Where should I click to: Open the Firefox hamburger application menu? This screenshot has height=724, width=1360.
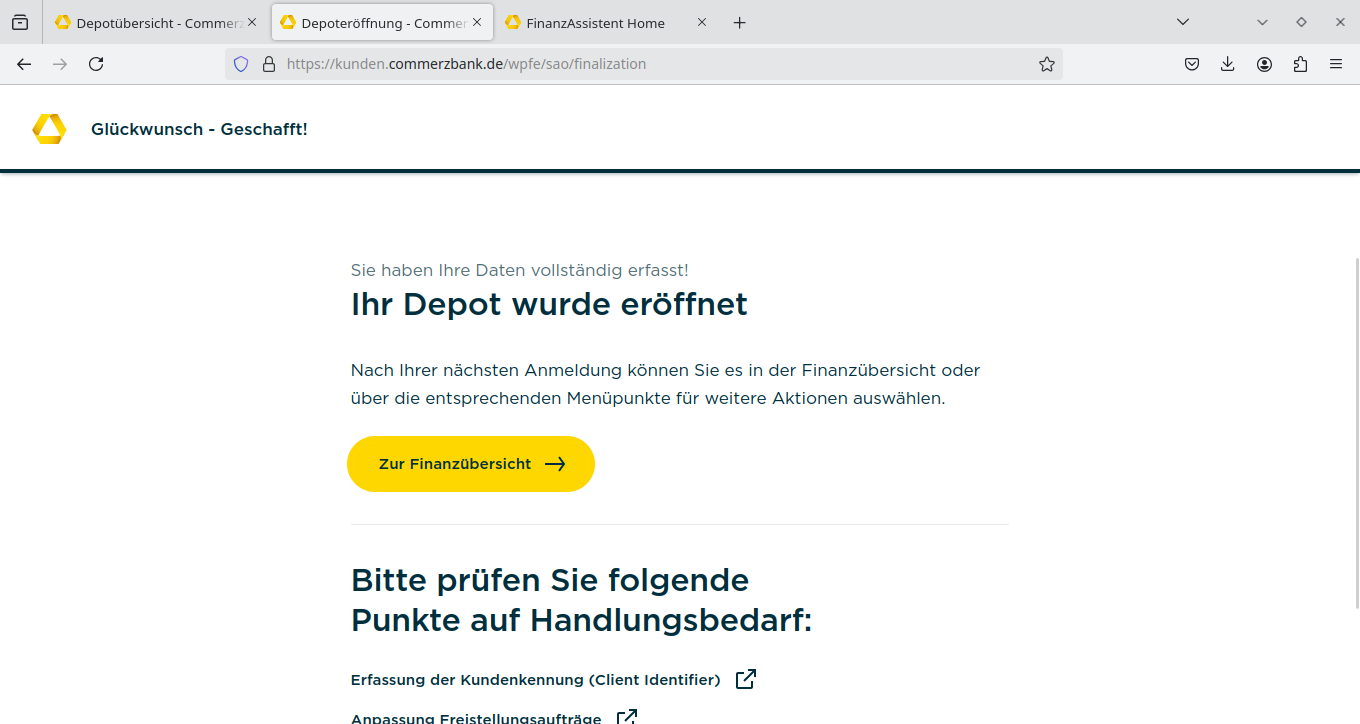(x=1336, y=64)
